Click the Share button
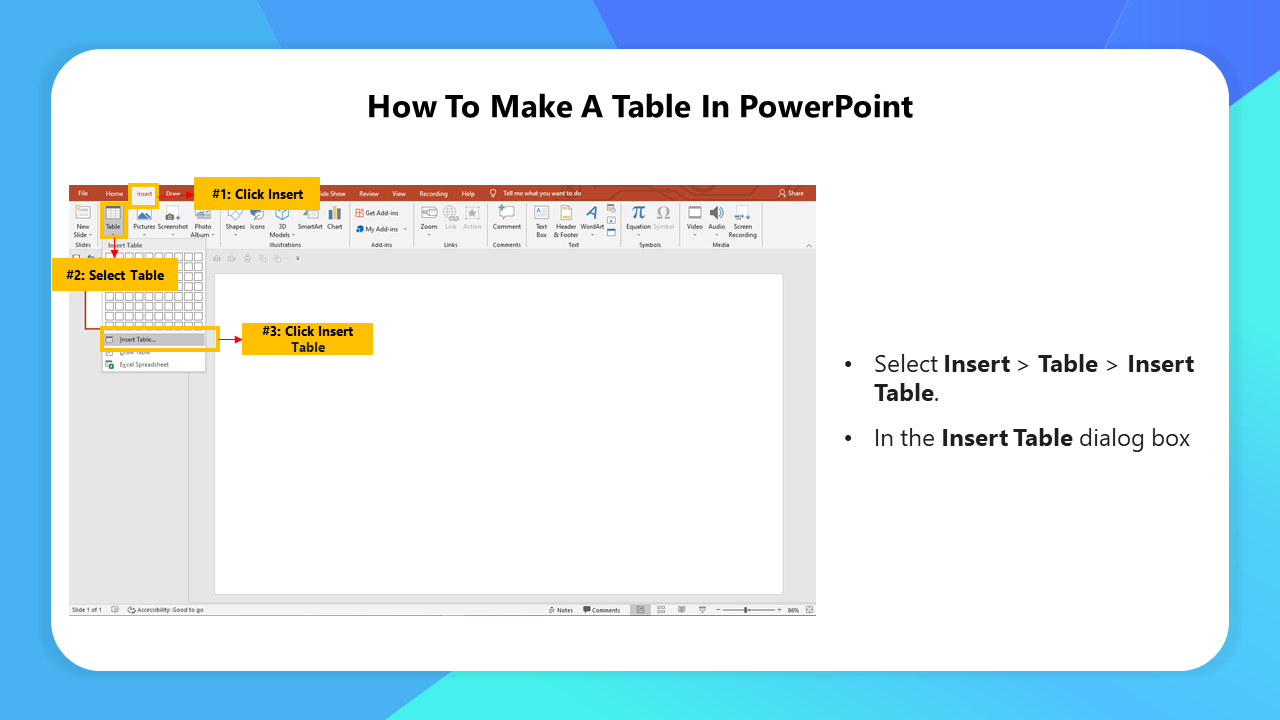The height and width of the screenshot is (720, 1280). pos(791,193)
